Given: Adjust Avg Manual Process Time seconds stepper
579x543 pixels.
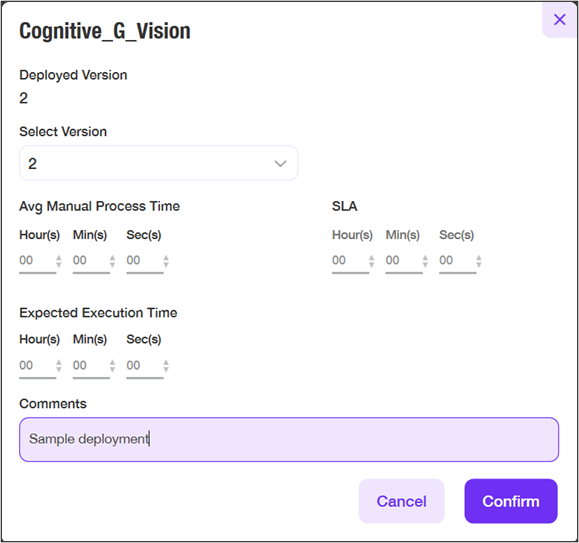Looking at the screenshot, I should [166, 261].
